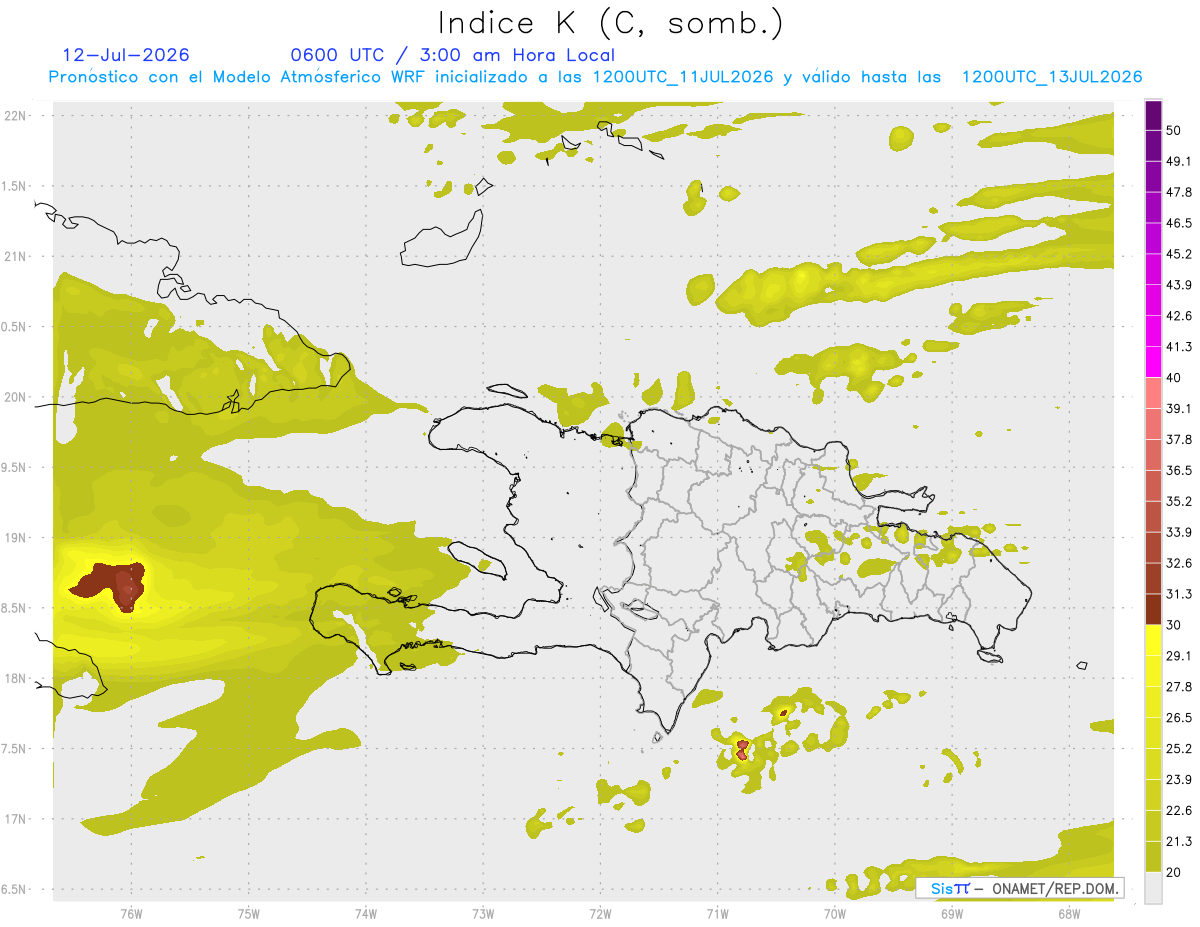Screen dimensions: 1200x927
Task: Click the colorbar value "45.2"
Action: click(x=1179, y=255)
